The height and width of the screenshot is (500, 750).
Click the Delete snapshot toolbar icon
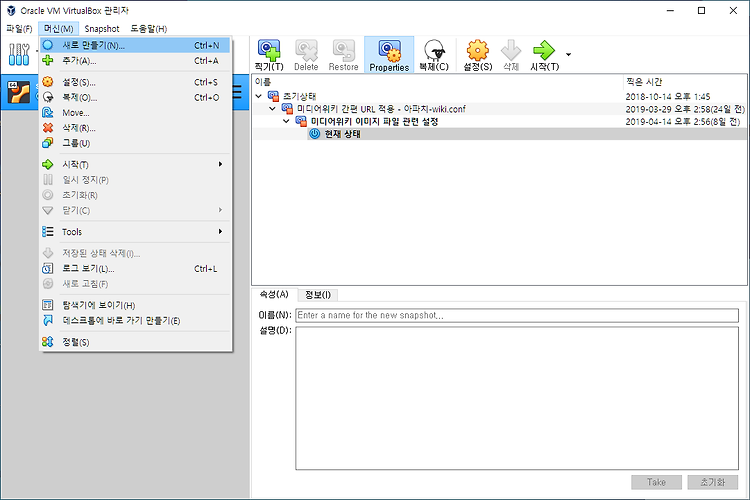pyautogui.click(x=306, y=55)
